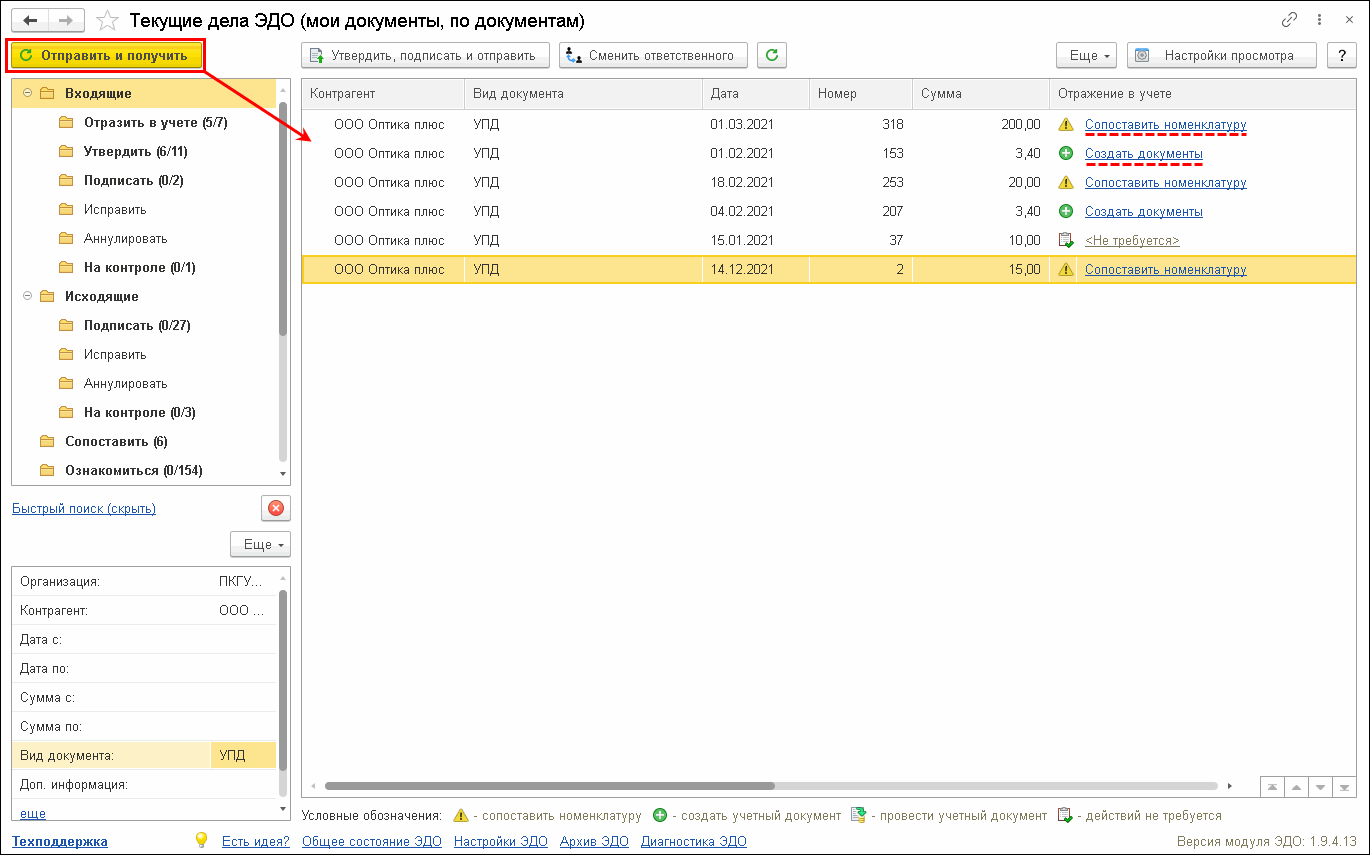Hide quick search via Быстрый поиск (скрыть) link
The image size is (1370, 855).
tap(84, 509)
